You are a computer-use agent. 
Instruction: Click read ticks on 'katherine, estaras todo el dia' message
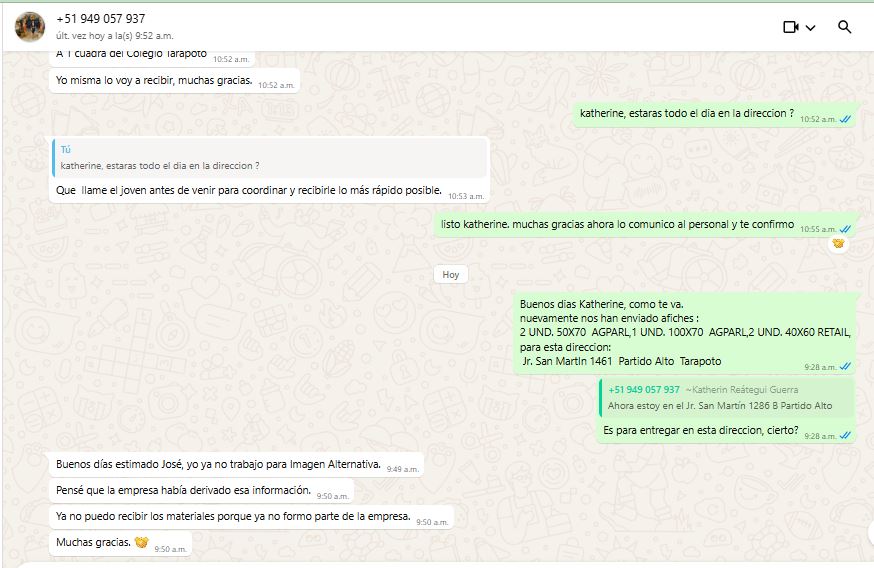(846, 119)
